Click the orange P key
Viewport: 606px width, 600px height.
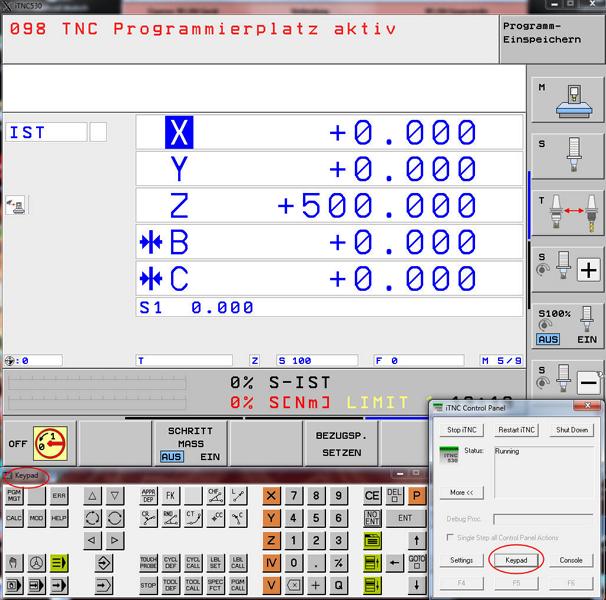(417, 495)
